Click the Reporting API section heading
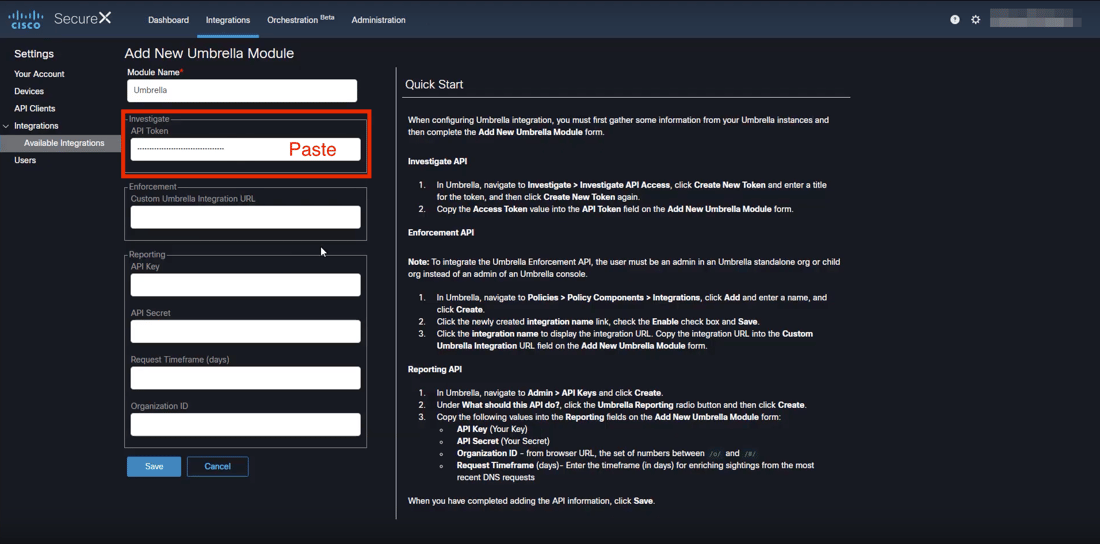Image resolution: width=1100 pixels, height=544 pixels. (x=435, y=369)
